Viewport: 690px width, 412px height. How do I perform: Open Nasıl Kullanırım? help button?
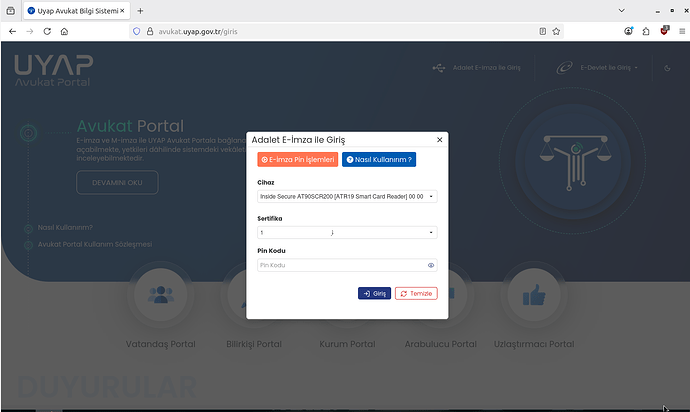click(x=379, y=159)
